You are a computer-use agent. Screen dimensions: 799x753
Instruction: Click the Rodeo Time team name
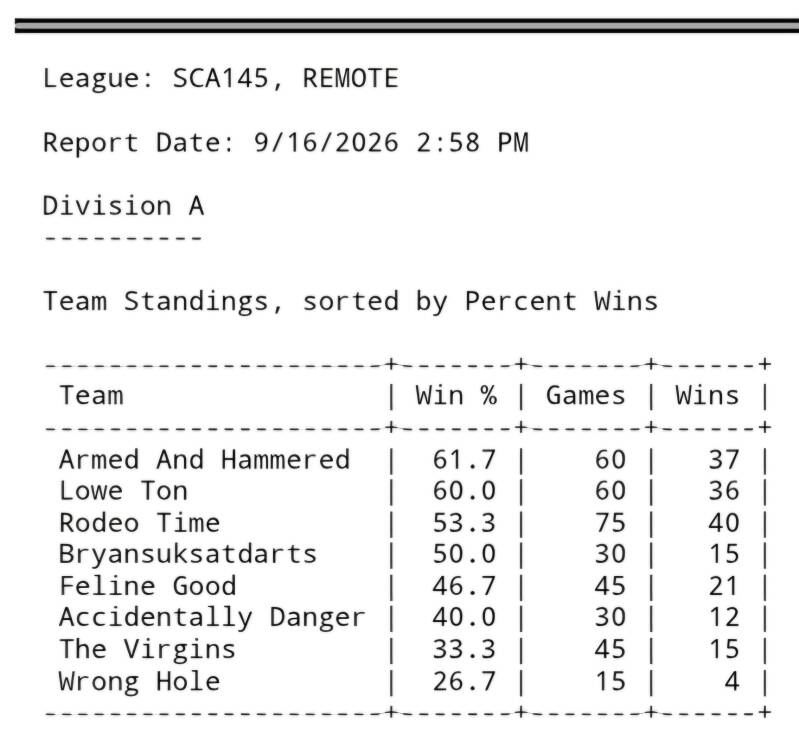(x=140, y=523)
